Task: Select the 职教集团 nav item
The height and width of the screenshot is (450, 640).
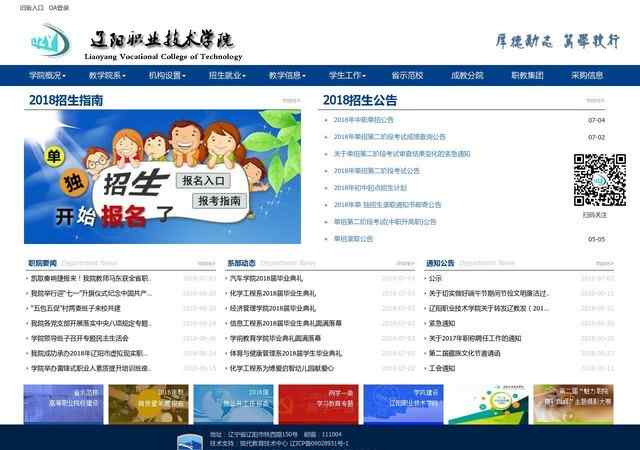Action: [527, 76]
